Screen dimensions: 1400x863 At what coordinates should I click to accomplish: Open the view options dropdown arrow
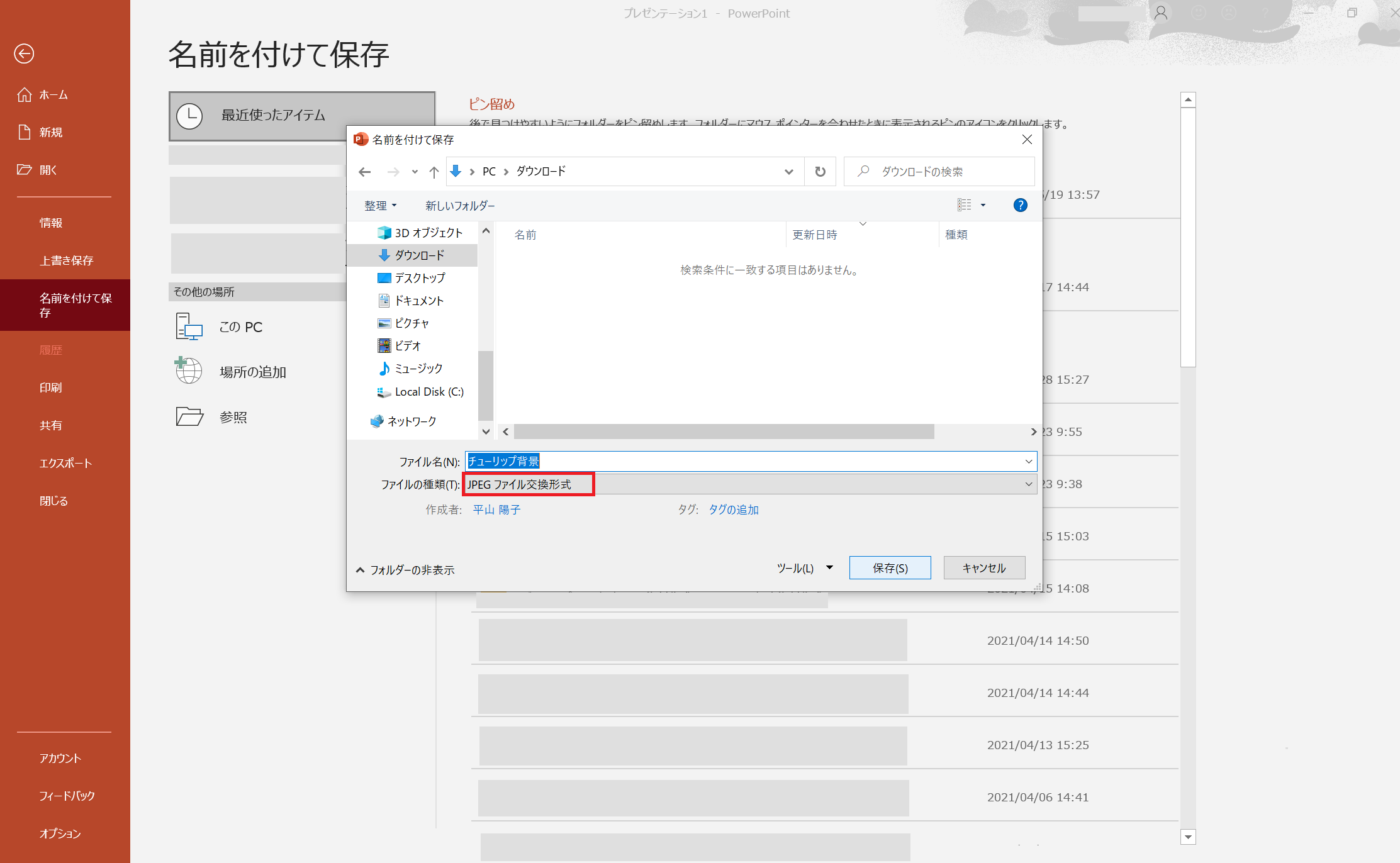[x=983, y=205]
